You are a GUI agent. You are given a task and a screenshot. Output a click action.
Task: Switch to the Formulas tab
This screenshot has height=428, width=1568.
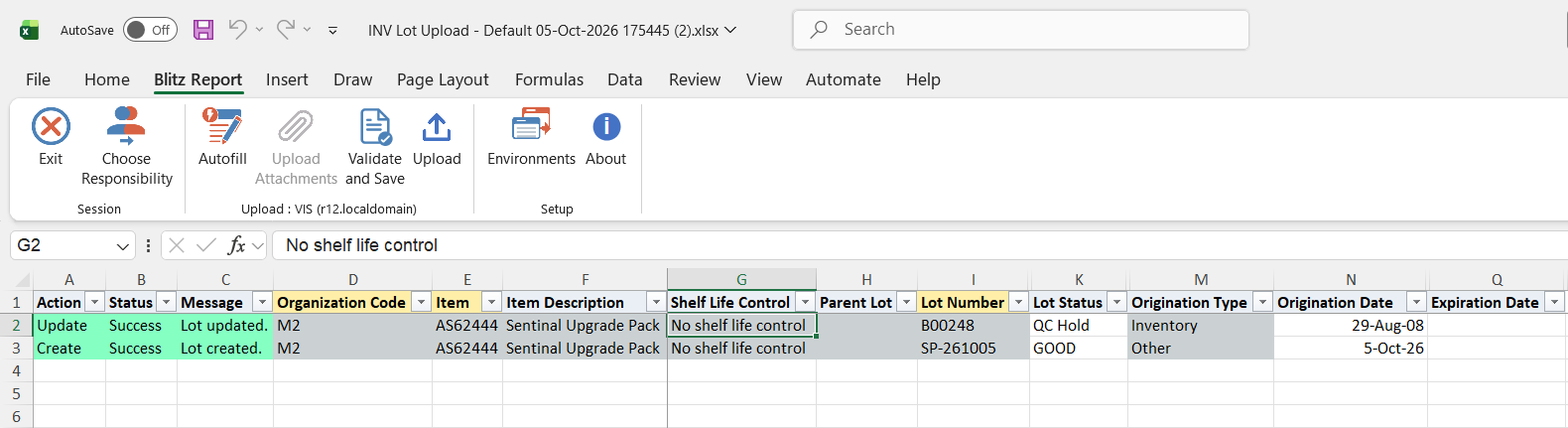549,79
